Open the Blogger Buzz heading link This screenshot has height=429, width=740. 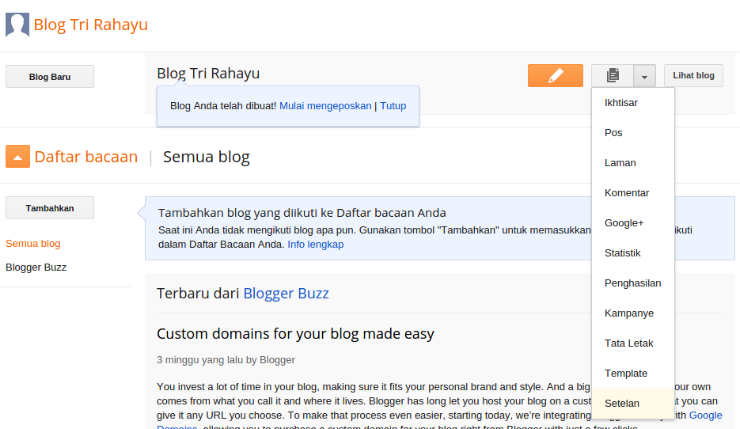[286, 293]
